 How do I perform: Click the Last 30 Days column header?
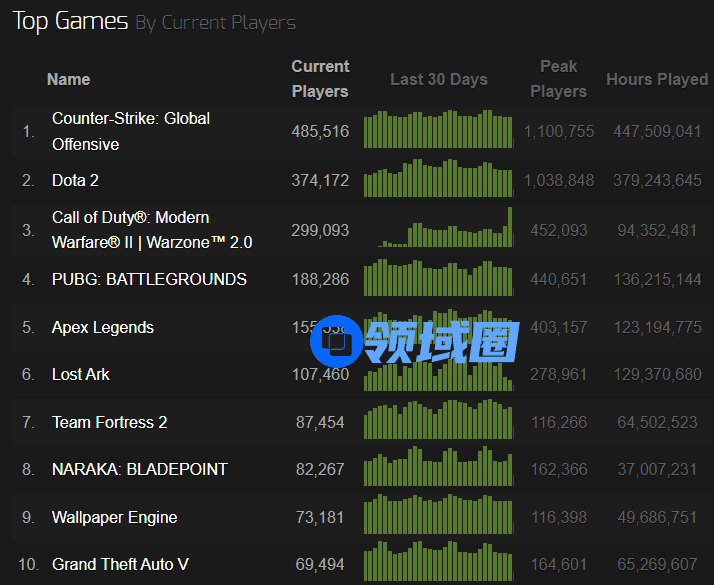(439, 79)
